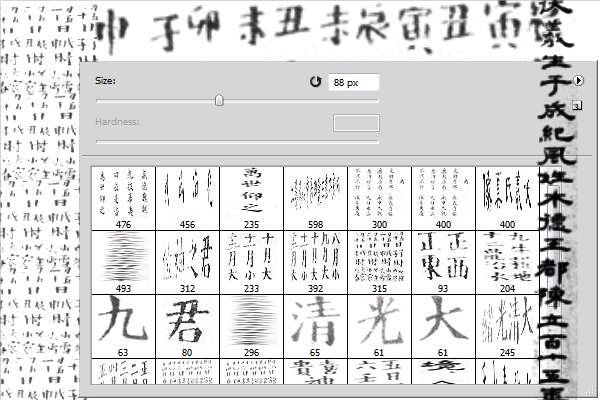600x400 pixels.
Task: Select the 204 brush preset
Action: pyautogui.click(x=507, y=262)
